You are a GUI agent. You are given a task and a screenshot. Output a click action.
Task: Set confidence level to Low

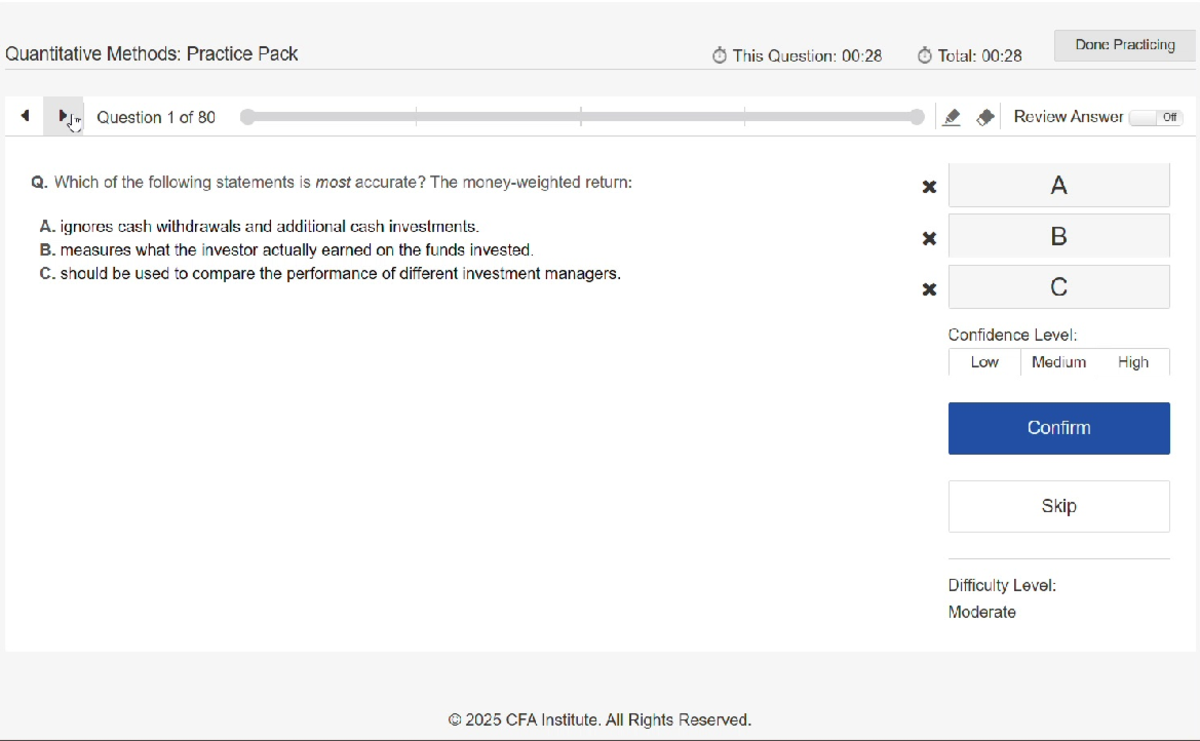point(984,362)
